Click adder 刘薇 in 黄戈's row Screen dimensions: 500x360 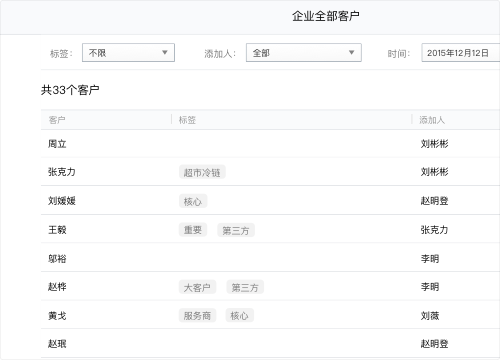tap(430, 315)
